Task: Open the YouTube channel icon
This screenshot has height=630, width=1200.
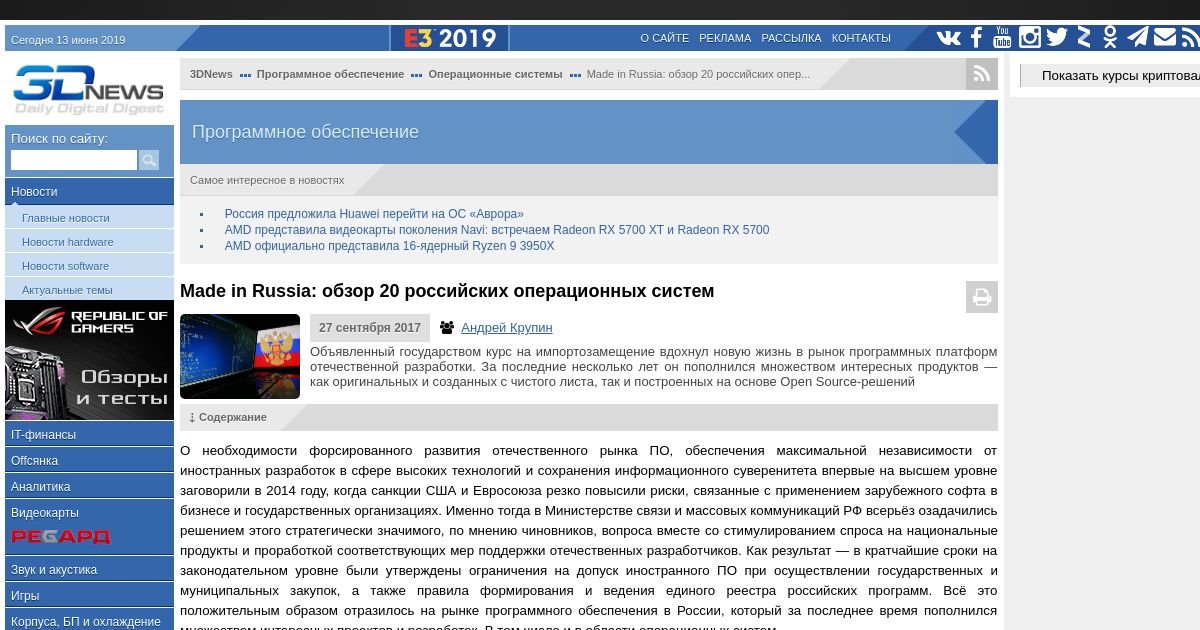Action: pos(1002,38)
